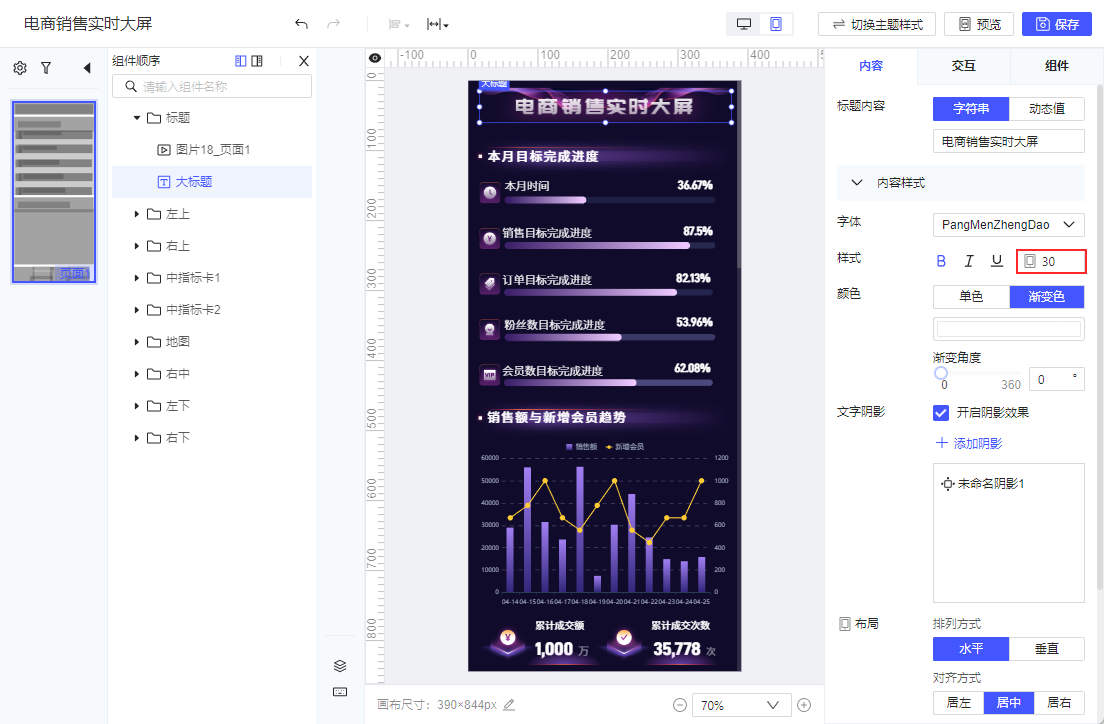Image resolution: width=1104 pixels, height=724 pixels.
Task: Switch to desktop layout icon
Action: [x=744, y=24]
